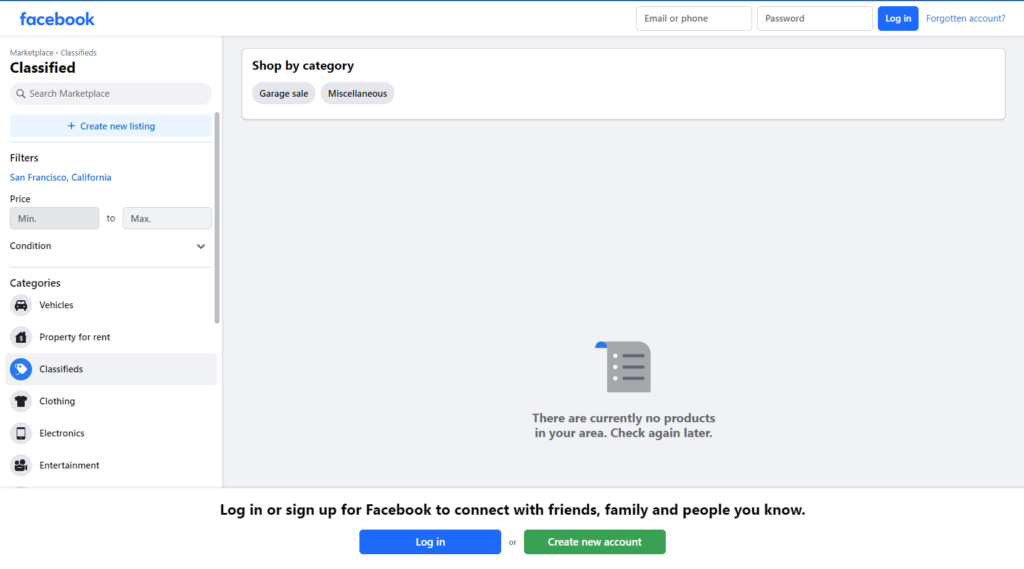Click the Clothing t-shirt icon

pyautogui.click(x=21, y=401)
